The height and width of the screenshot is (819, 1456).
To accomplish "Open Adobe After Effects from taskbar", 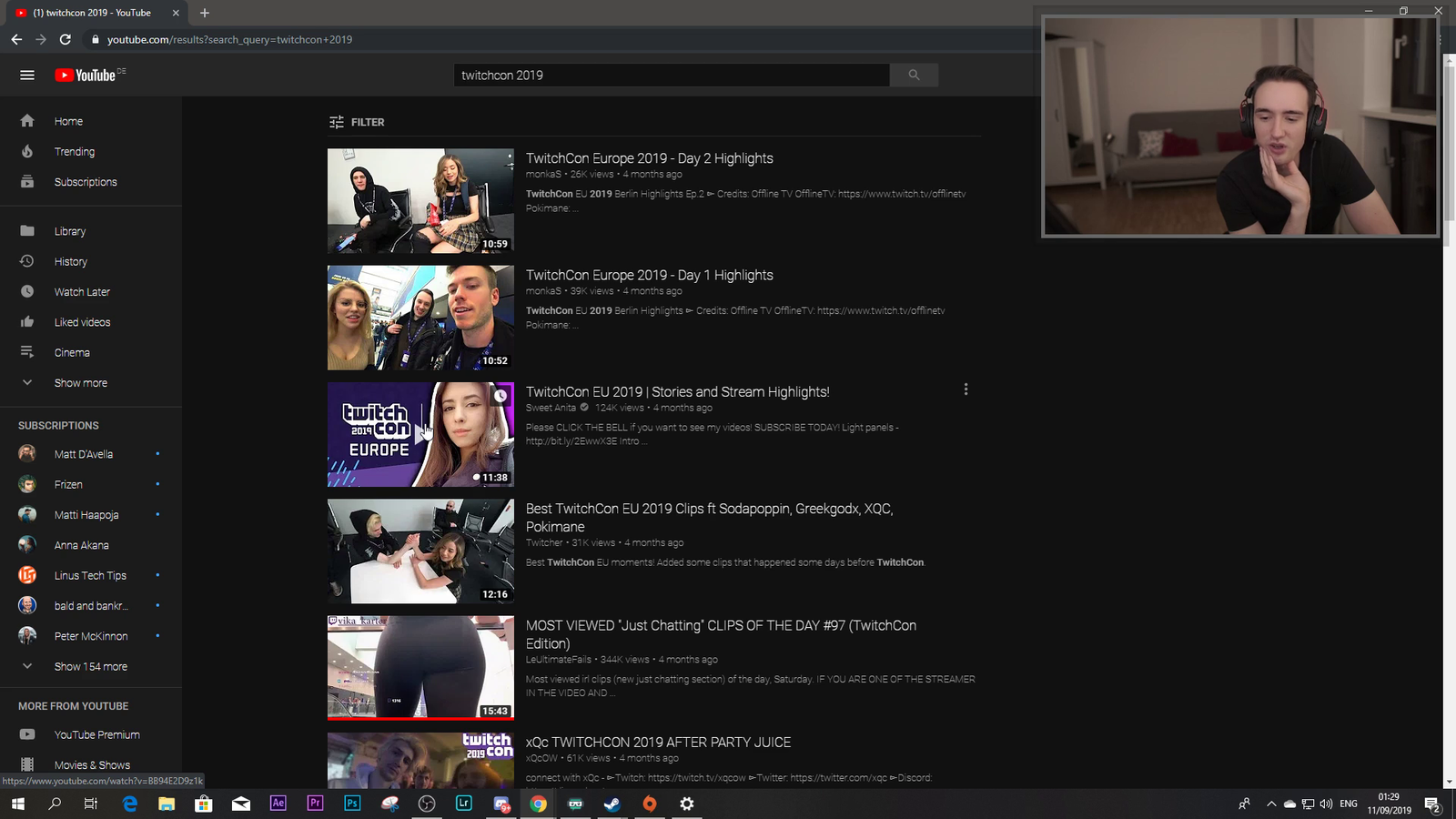I will point(278,804).
